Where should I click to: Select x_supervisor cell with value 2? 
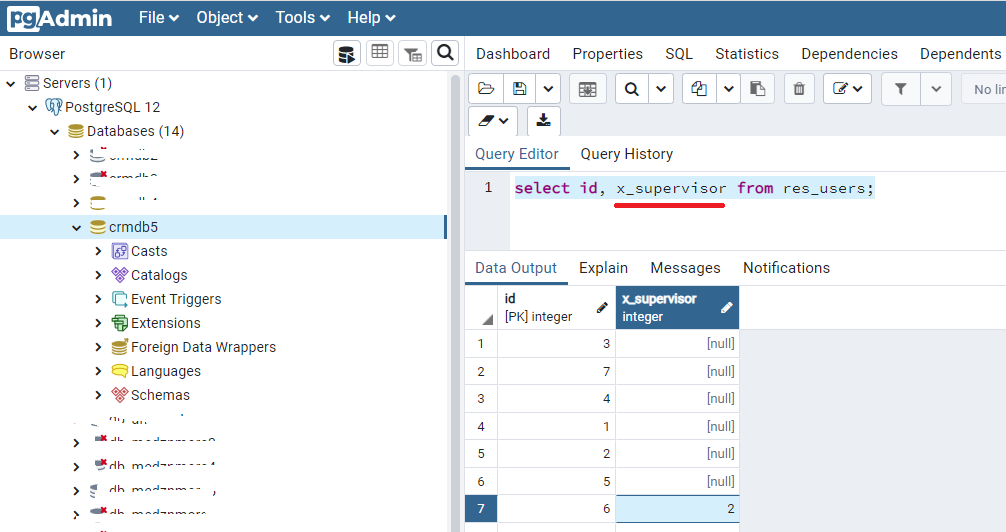[x=678, y=509]
